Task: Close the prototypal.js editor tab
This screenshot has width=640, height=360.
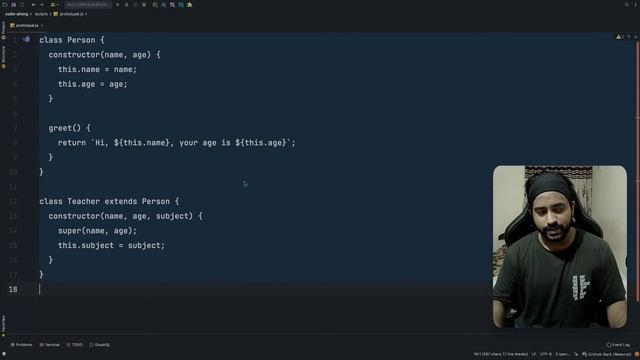Action: click(x=42, y=25)
